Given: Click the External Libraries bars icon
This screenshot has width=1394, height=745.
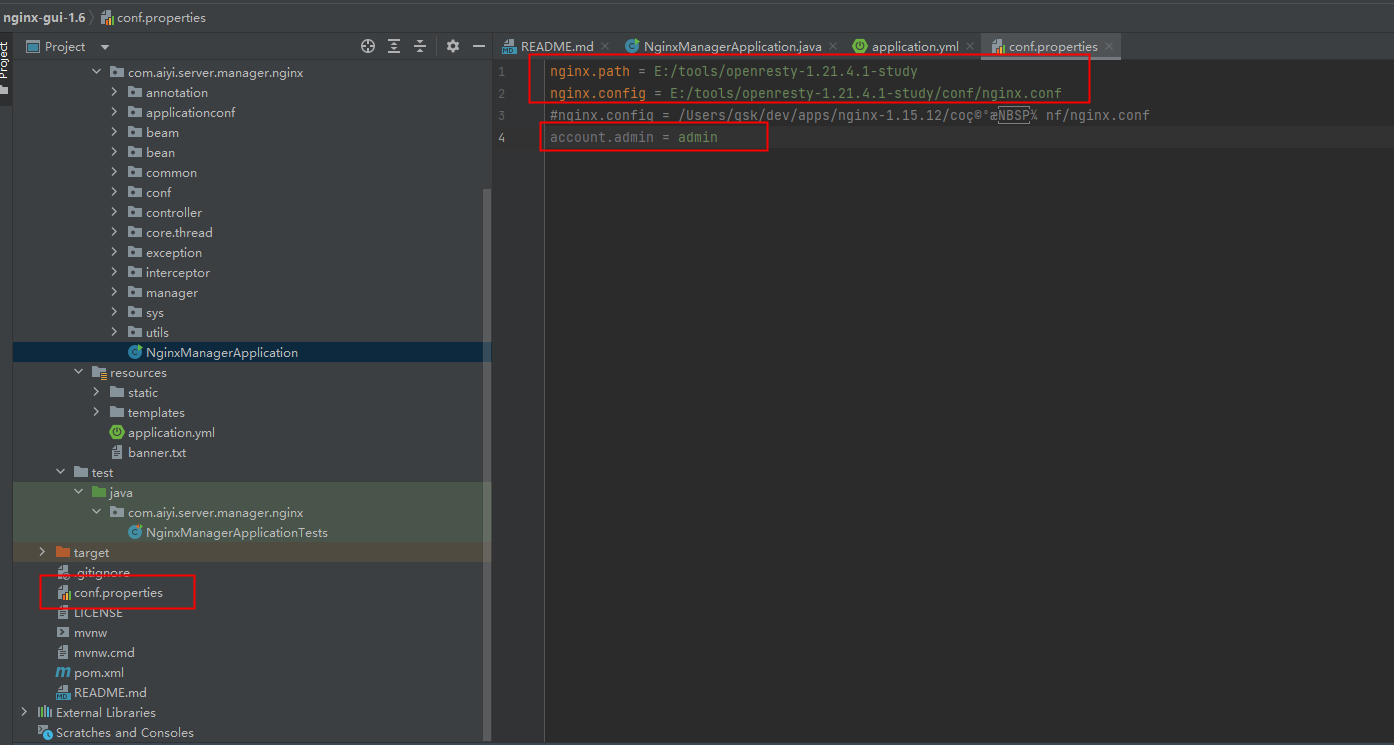Looking at the screenshot, I should (x=44, y=712).
